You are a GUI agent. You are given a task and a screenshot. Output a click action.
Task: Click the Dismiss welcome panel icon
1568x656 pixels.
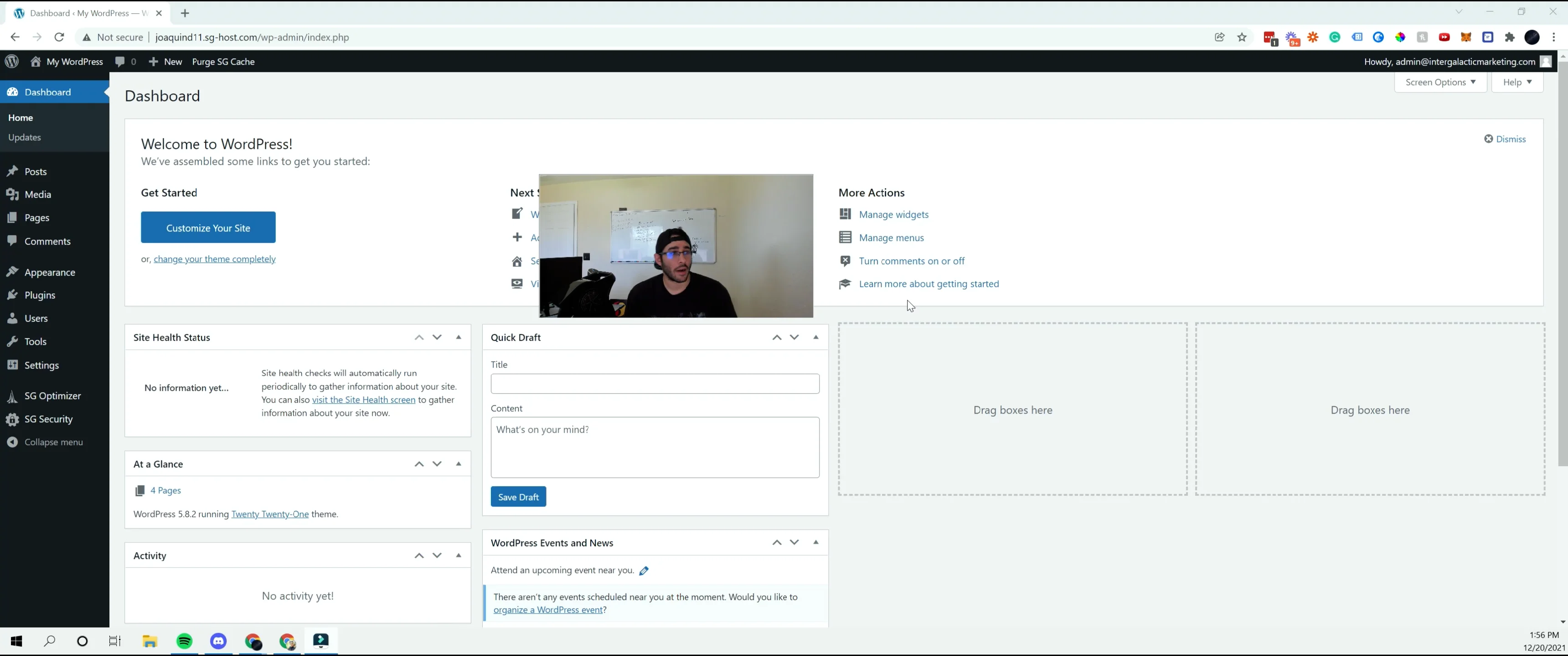pyautogui.click(x=1488, y=139)
